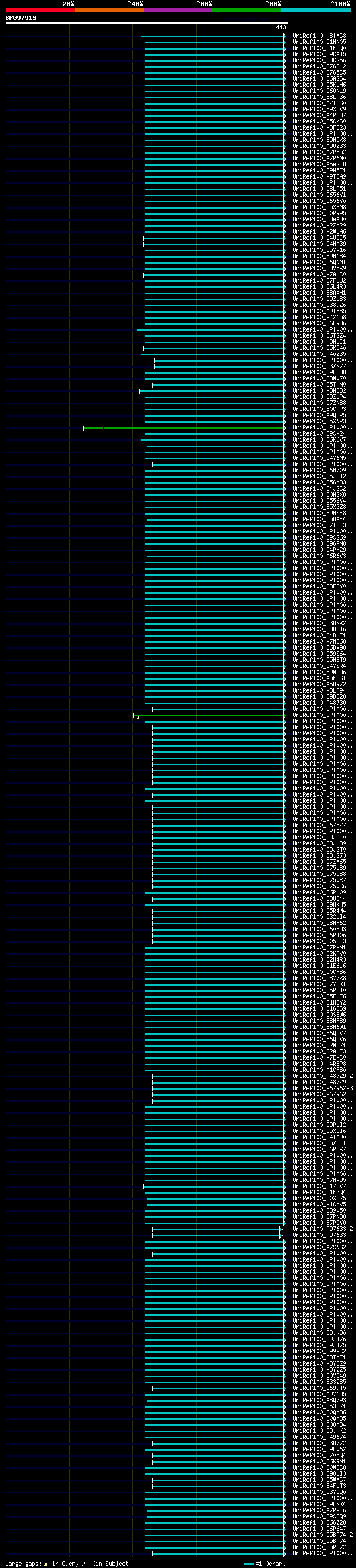Image resolution: width=356 pixels, height=1568 pixels.
Task: Select hit label UniRef100_A1CF80
Action: pos(319,1070)
